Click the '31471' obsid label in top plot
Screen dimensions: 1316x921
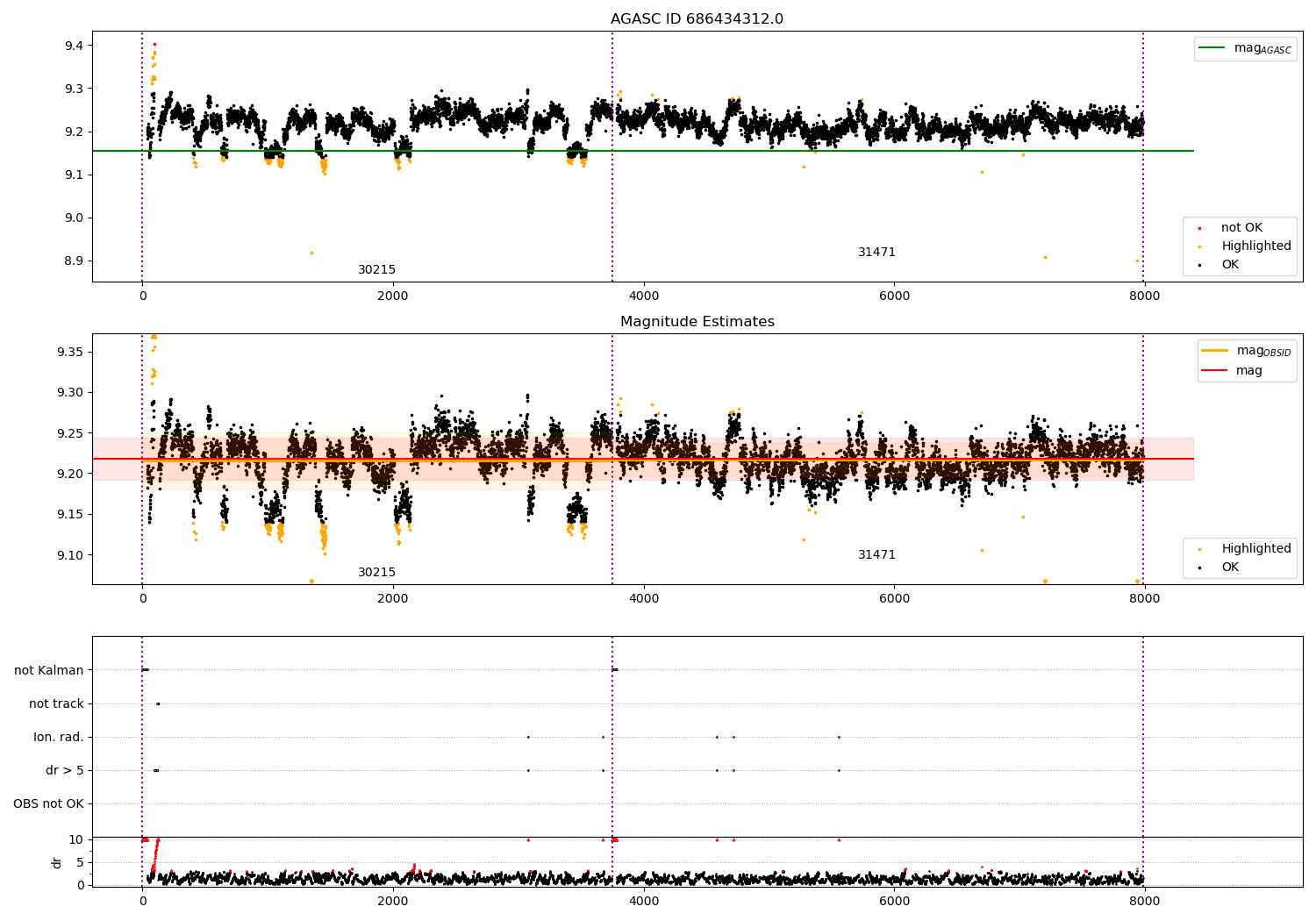click(x=876, y=253)
